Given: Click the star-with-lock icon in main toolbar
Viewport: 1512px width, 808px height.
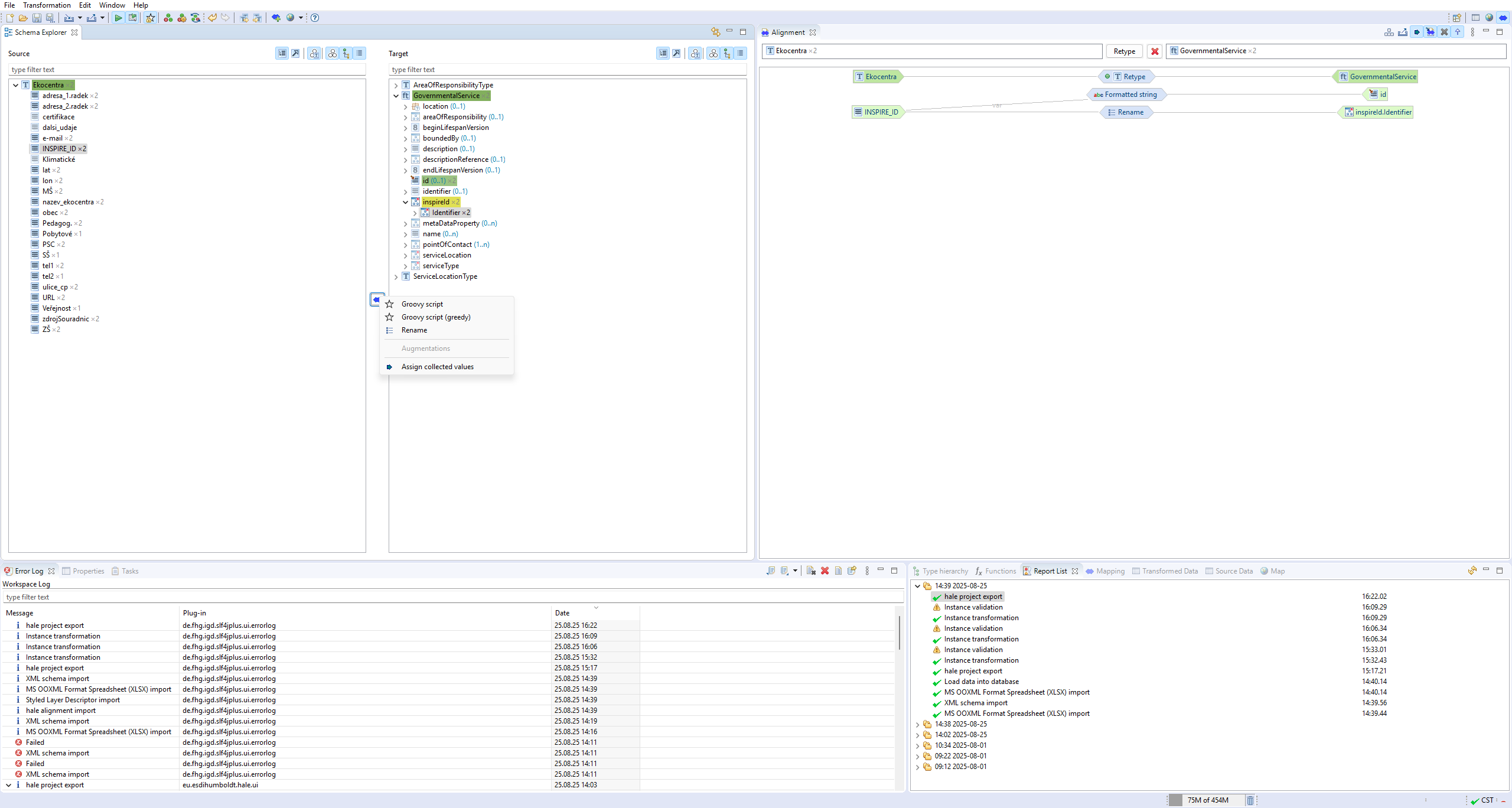Looking at the screenshot, I should coord(151,18).
